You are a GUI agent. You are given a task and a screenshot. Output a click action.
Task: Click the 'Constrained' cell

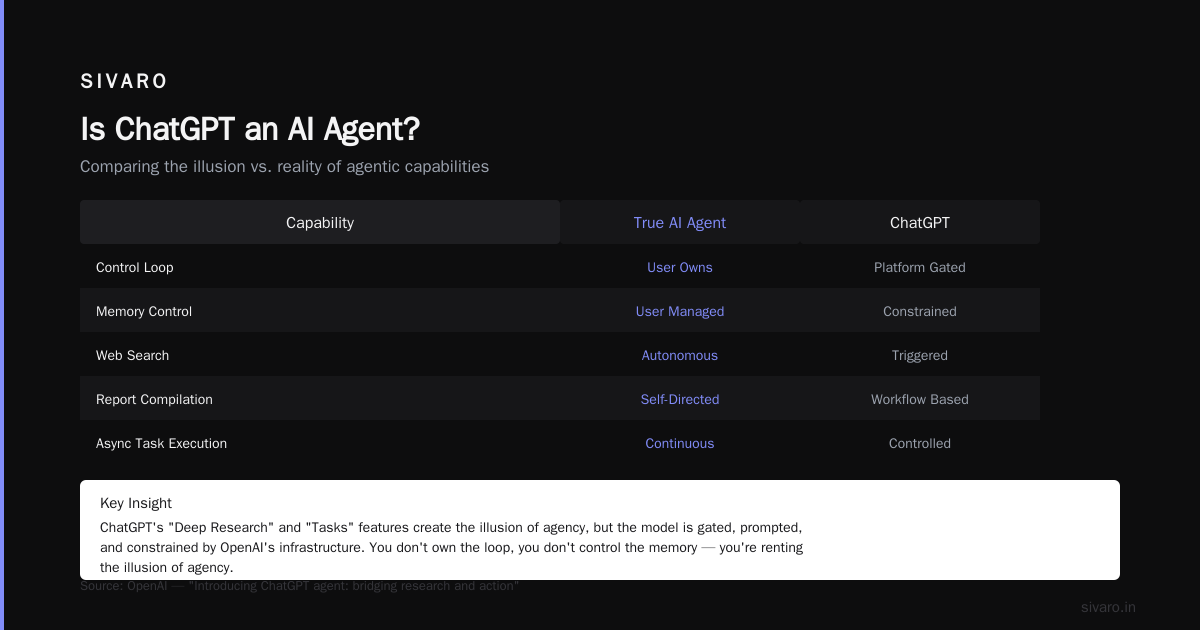point(920,311)
